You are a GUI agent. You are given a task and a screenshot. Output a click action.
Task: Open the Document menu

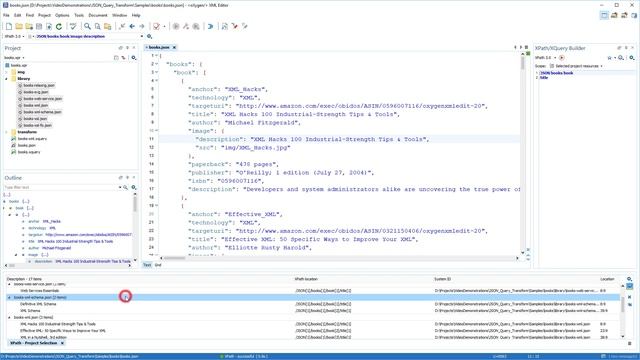(x=98, y=15)
